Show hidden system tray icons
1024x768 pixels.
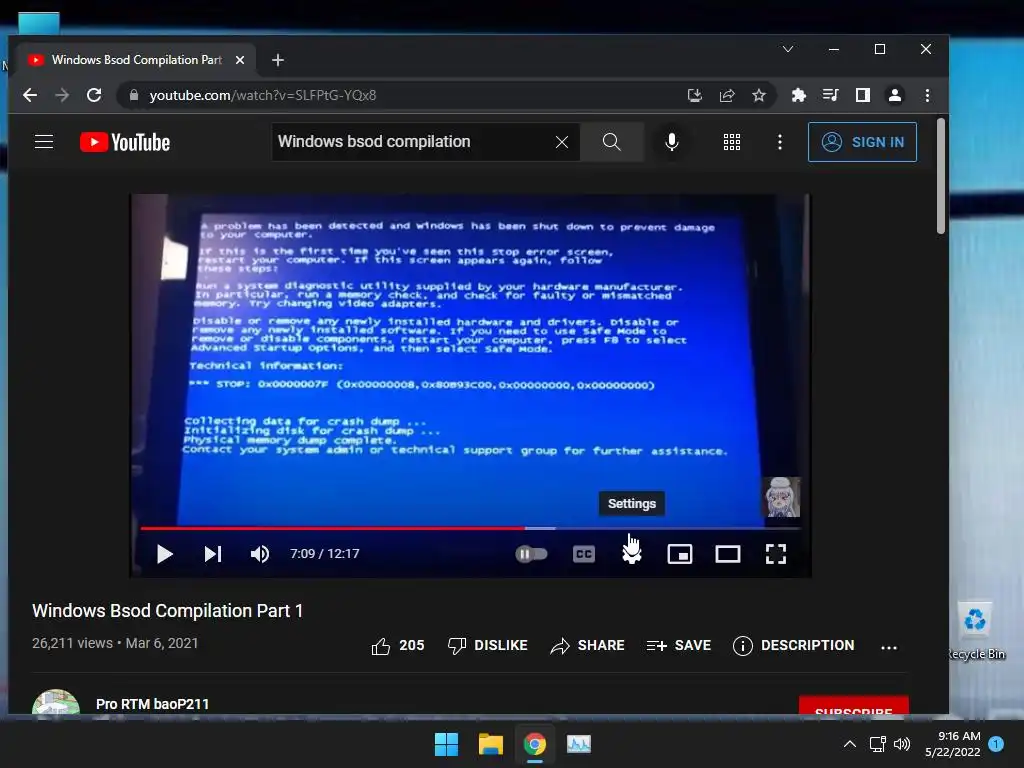[x=850, y=744]
